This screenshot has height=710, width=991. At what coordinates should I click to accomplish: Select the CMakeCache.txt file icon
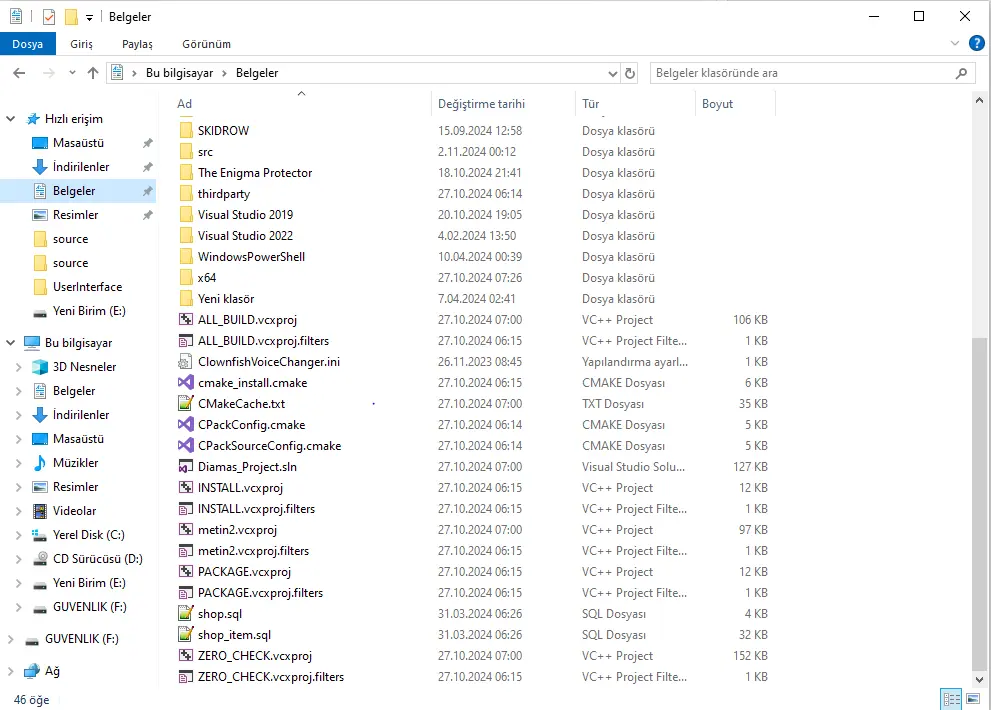click(186, 403)
